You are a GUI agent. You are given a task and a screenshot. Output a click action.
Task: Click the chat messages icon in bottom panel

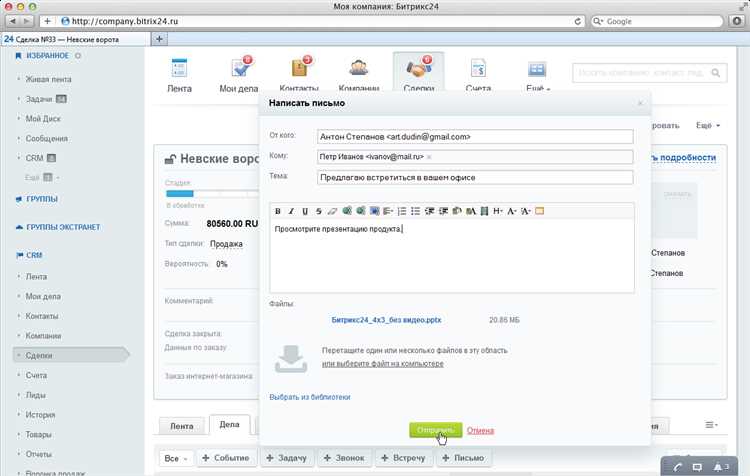(x=697, y=467)
